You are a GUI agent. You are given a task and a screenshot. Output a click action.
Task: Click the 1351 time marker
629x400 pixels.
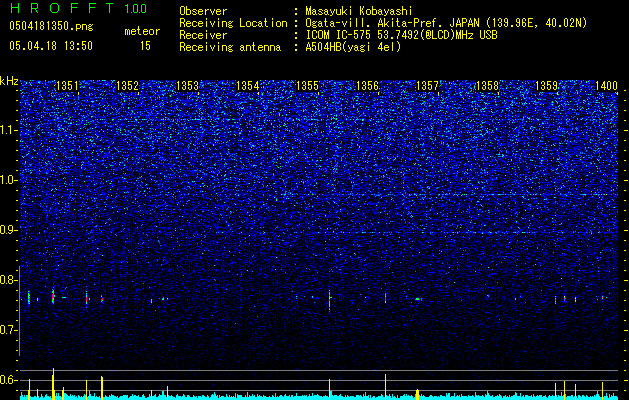(x=67, y=86)
